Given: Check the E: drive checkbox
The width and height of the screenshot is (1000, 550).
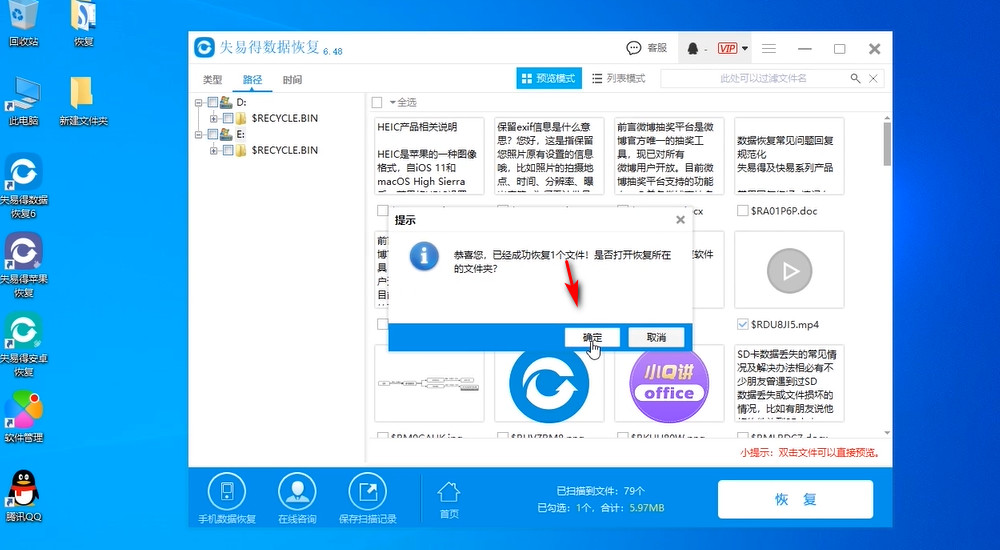Looking at the screenshot, I should (212, 135).
